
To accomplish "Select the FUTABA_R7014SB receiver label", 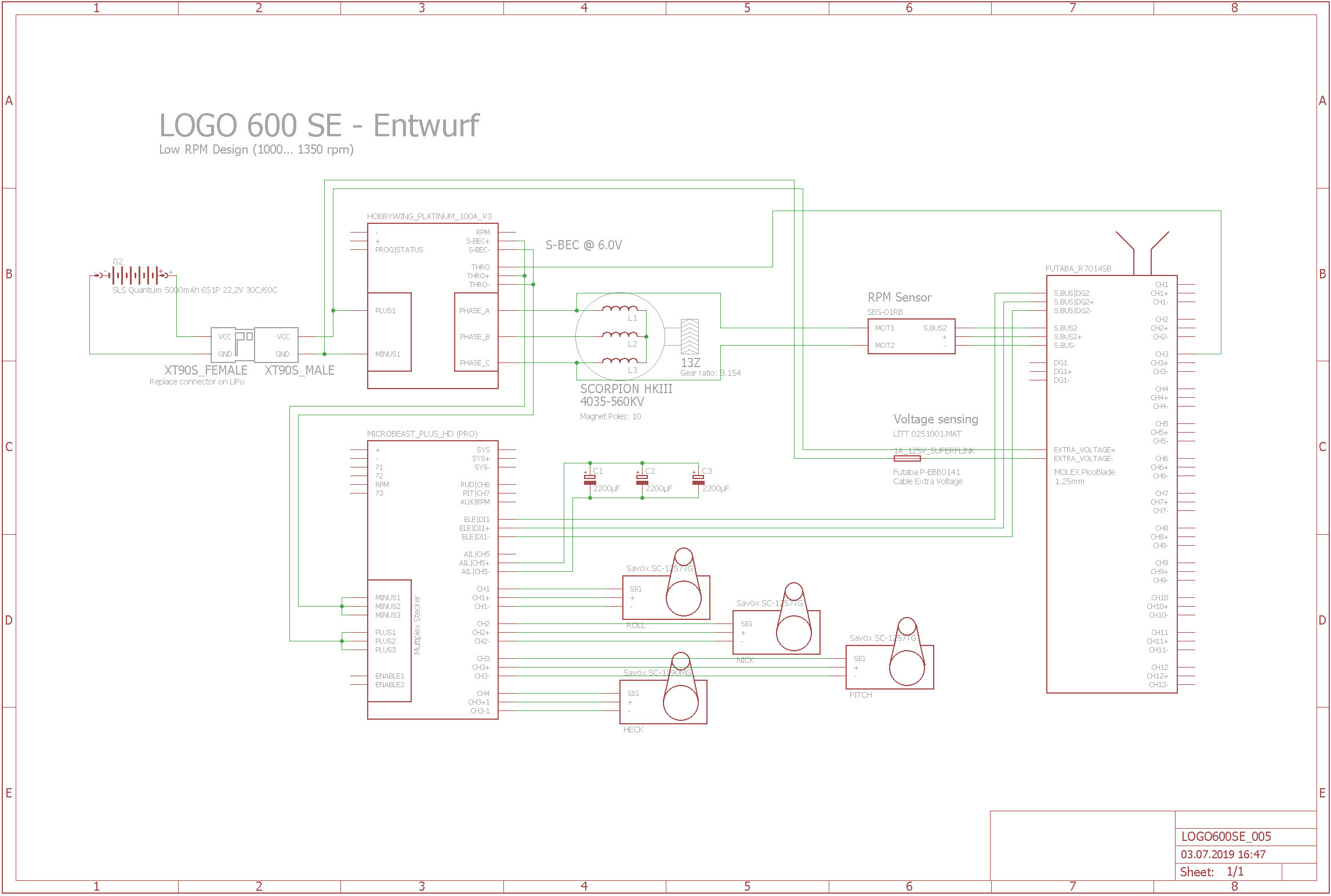I will click(1078, 269).
